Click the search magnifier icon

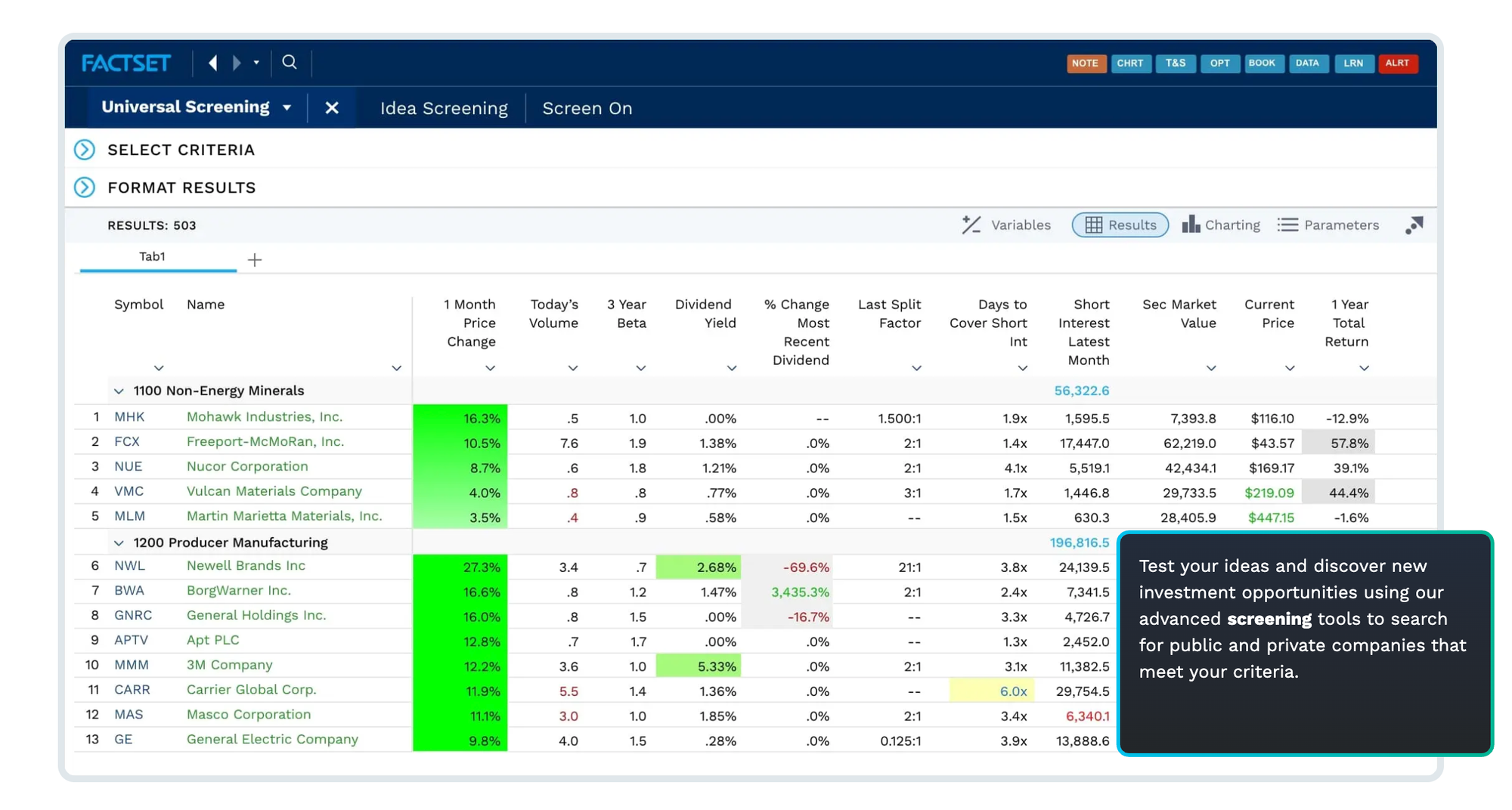click(x=290, y=62)
